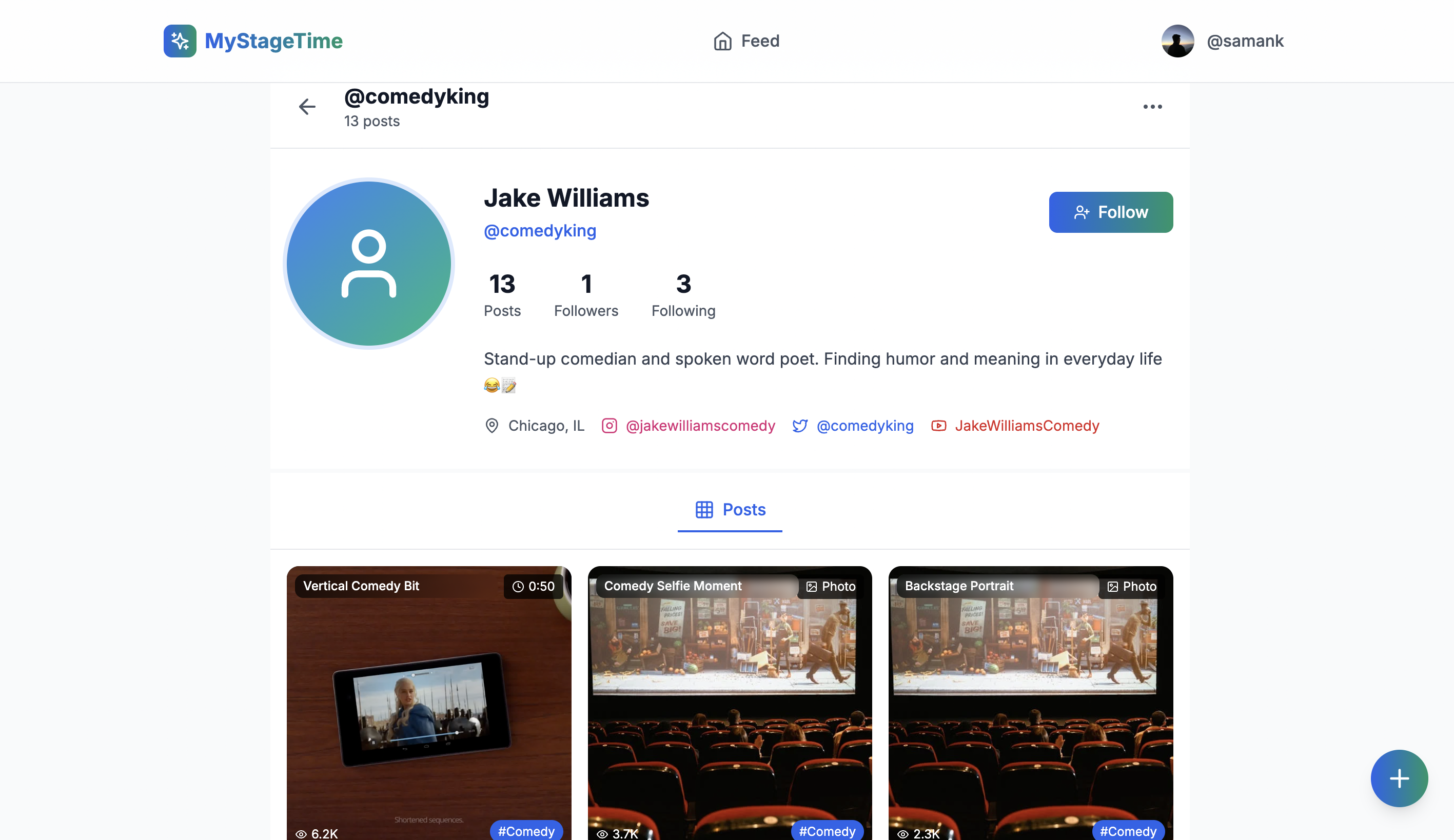Viewport: 1454px width, 840px height.
Task: Click the Instagram icon link
Action: pos(610,426)
